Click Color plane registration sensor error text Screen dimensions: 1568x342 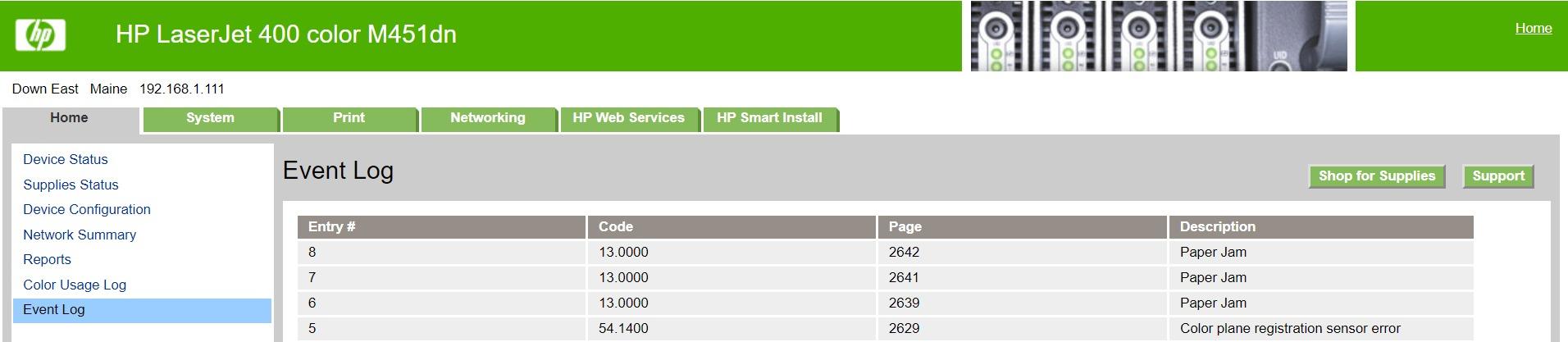click(x=1290, y=328)
